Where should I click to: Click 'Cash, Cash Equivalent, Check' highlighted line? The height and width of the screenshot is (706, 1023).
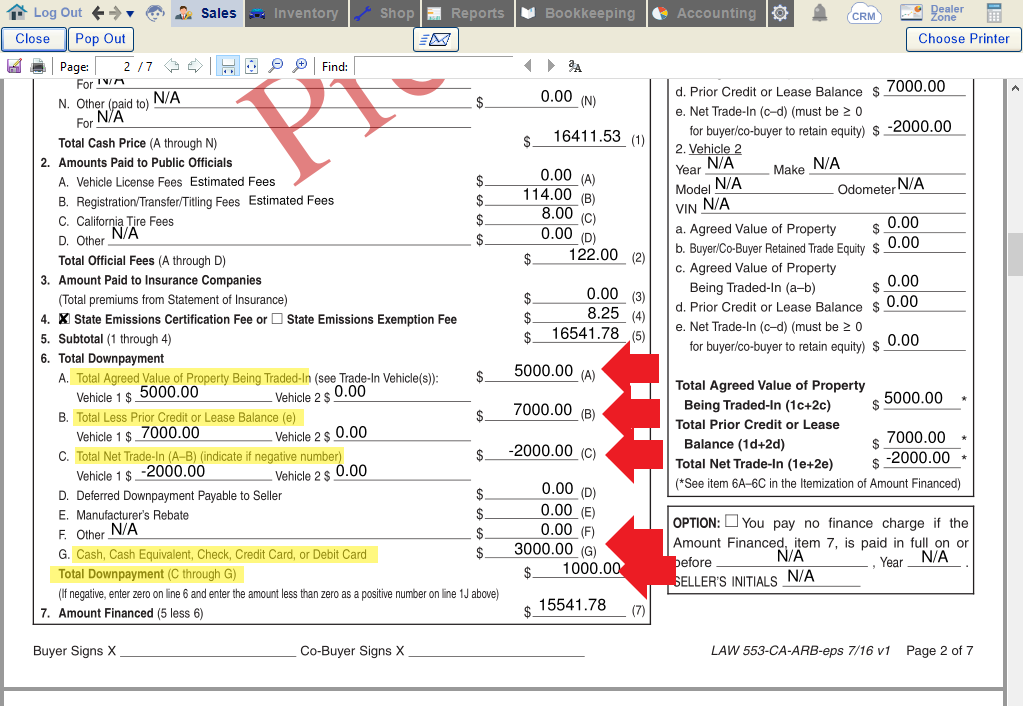coord(226,555)
